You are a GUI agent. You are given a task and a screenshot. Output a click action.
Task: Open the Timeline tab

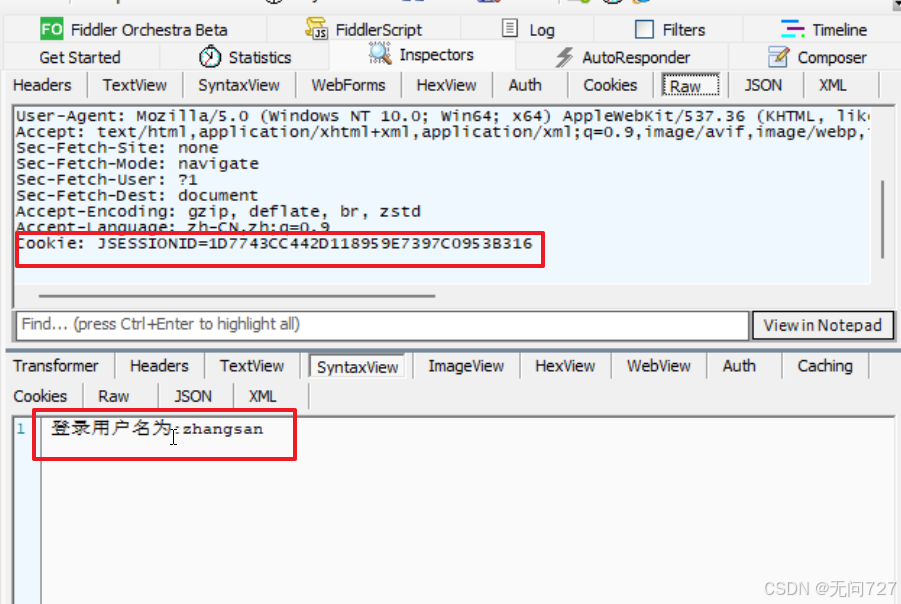pyautogui.click(x=823, y=29)
